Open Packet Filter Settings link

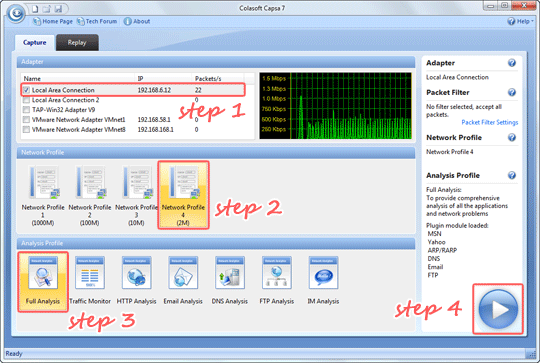[489, 122]
